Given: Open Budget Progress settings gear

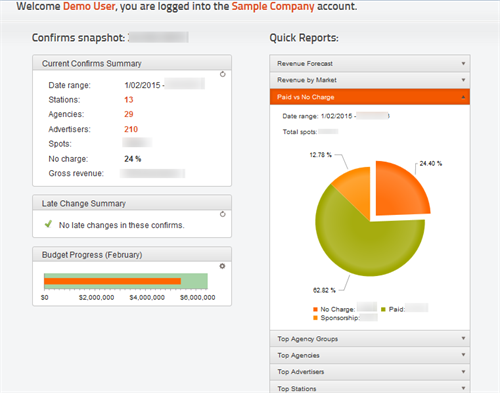Looking at the screenshot, I should [x=222, y=266].
